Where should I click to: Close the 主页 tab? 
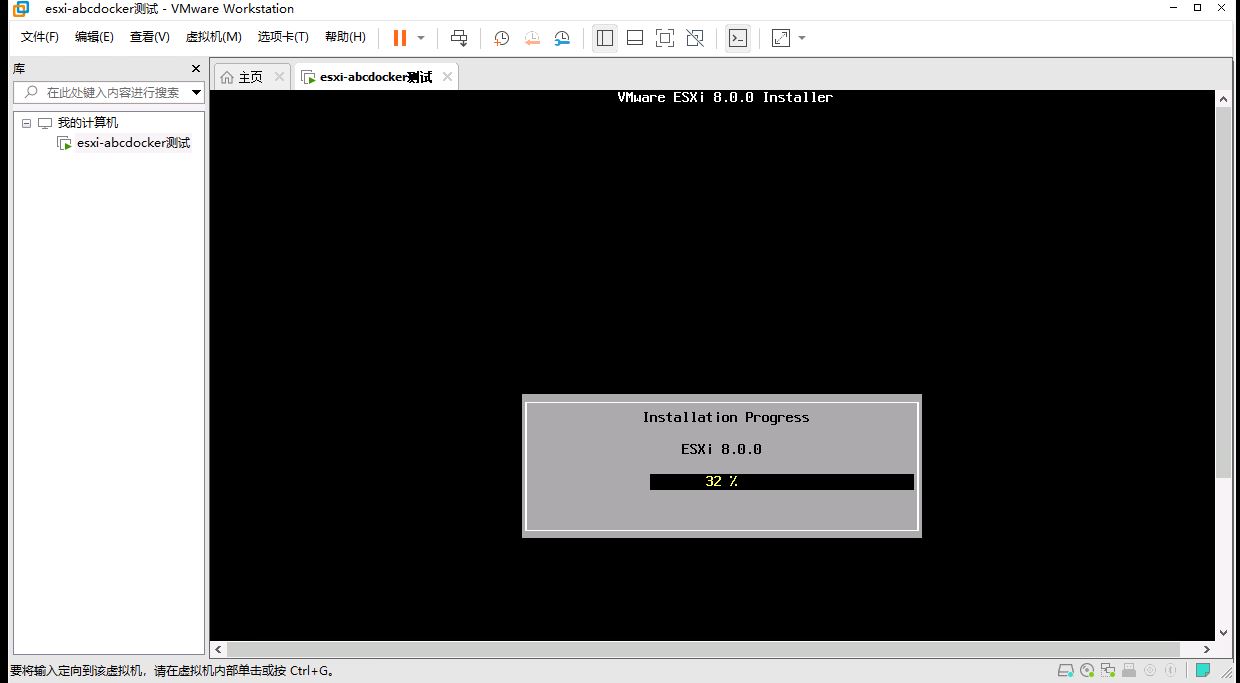pos(279,77)
